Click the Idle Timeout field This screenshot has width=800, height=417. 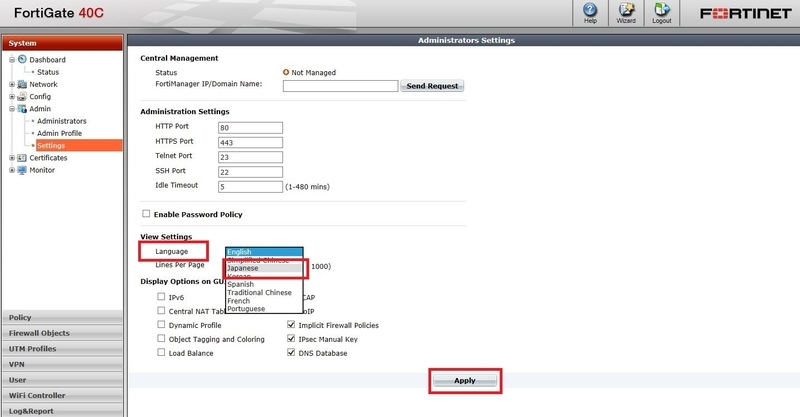click(250, 187)
